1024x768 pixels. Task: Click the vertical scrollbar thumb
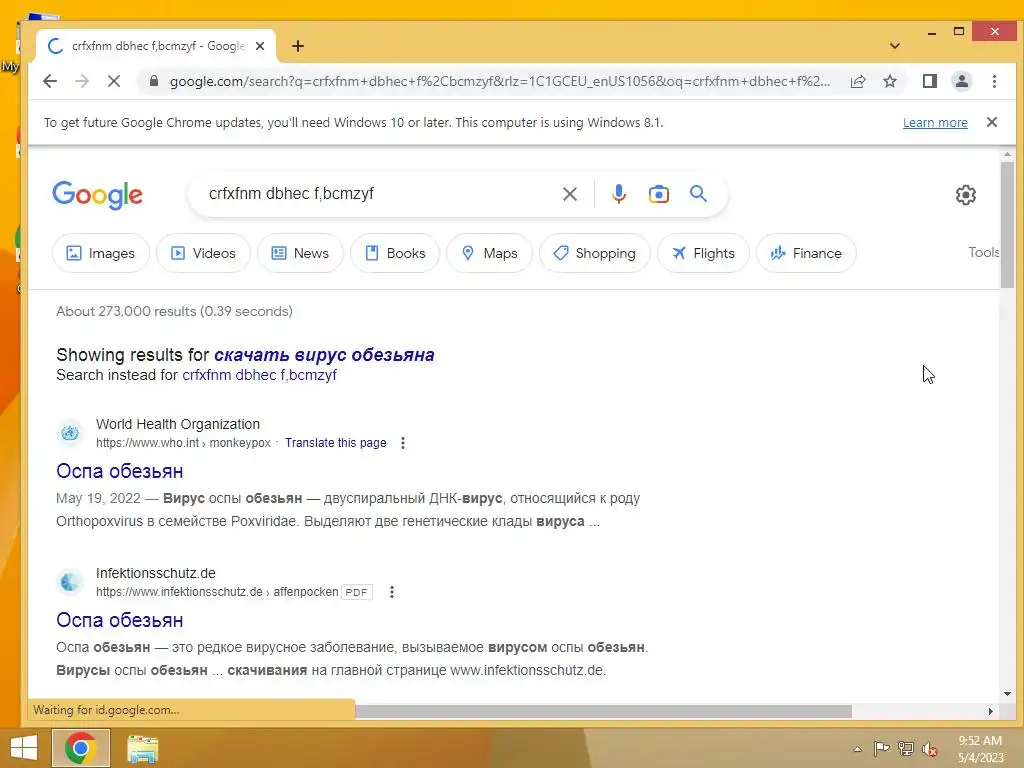coord(1007,223)
